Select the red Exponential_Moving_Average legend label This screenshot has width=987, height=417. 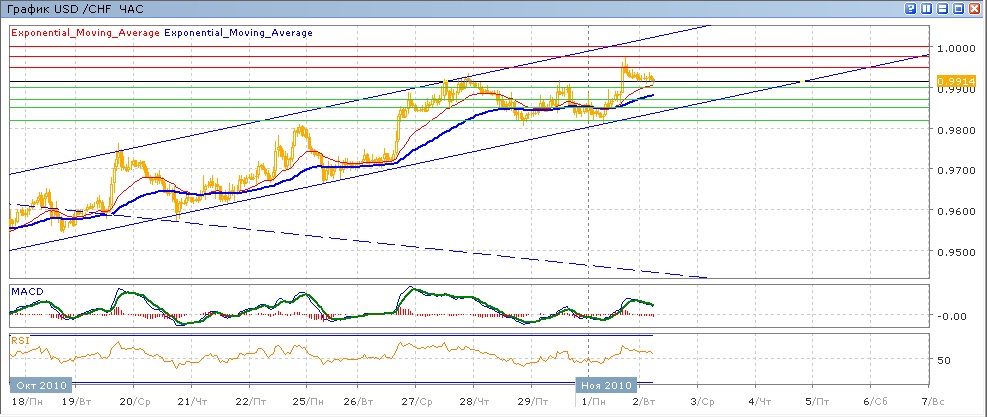pos(86,33)
